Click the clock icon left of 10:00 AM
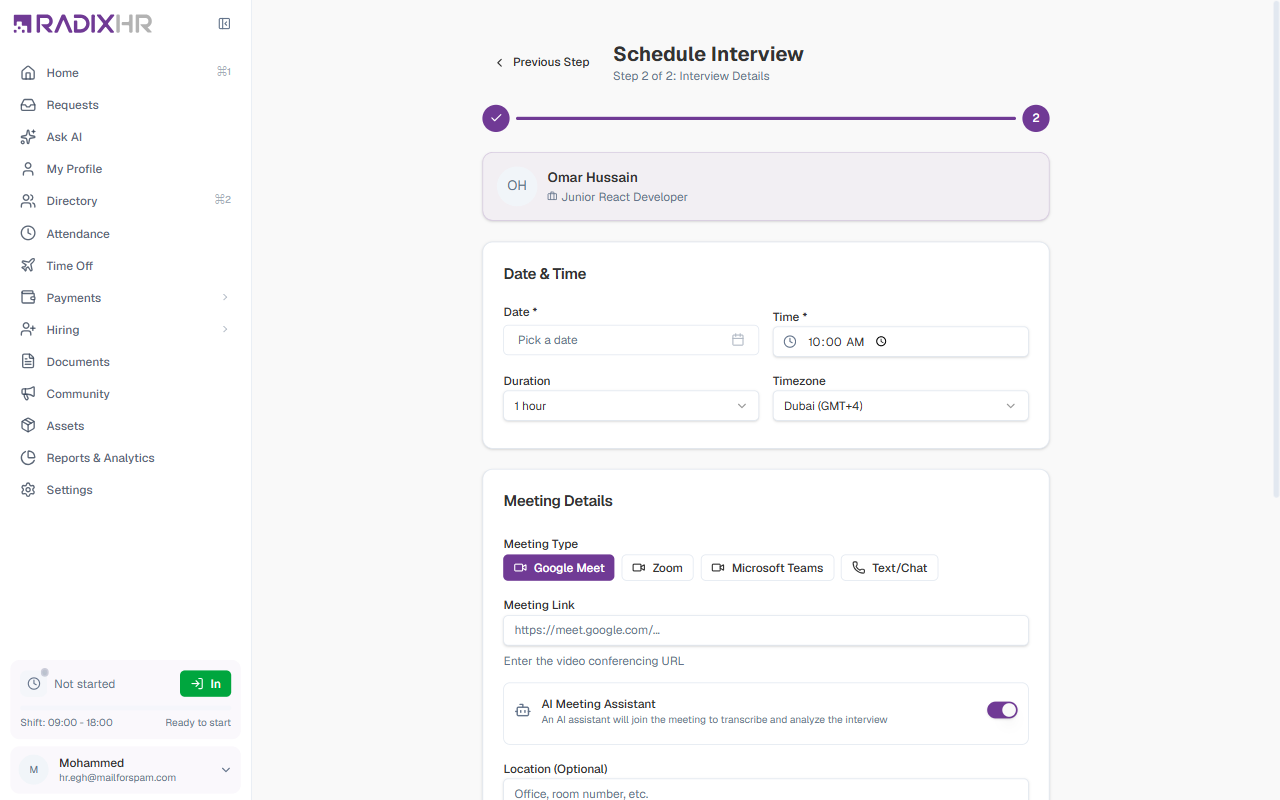The image size is (1280, 800). click(x=790, y=342)
